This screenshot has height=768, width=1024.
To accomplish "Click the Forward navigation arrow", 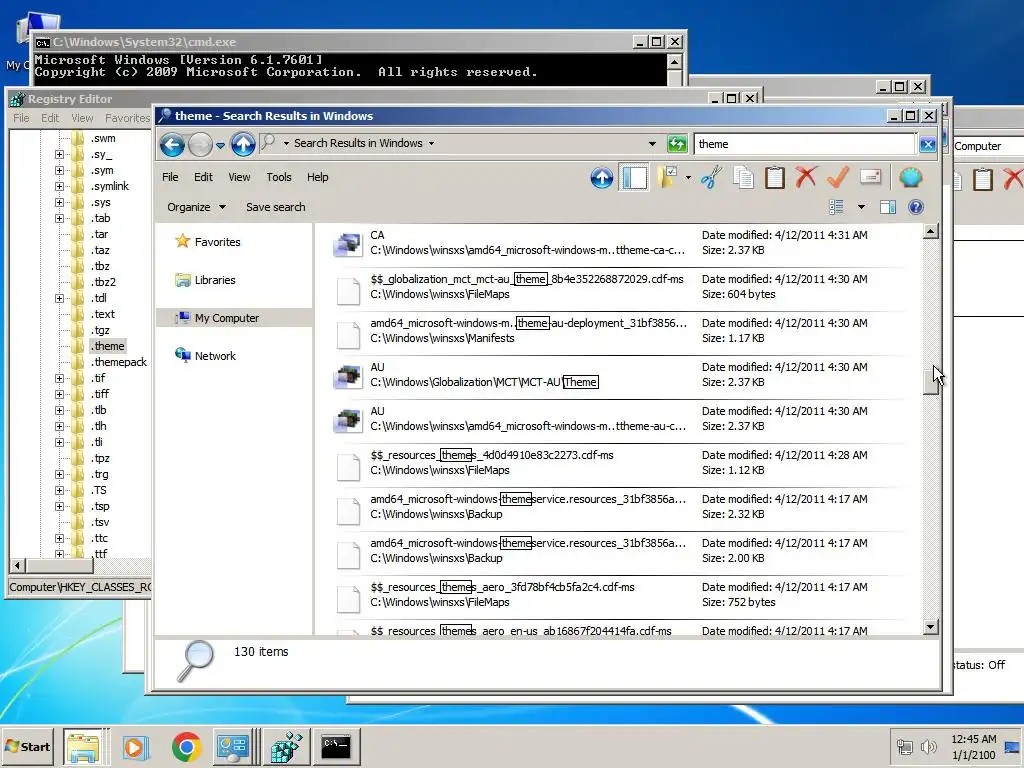I will [200, 144].
